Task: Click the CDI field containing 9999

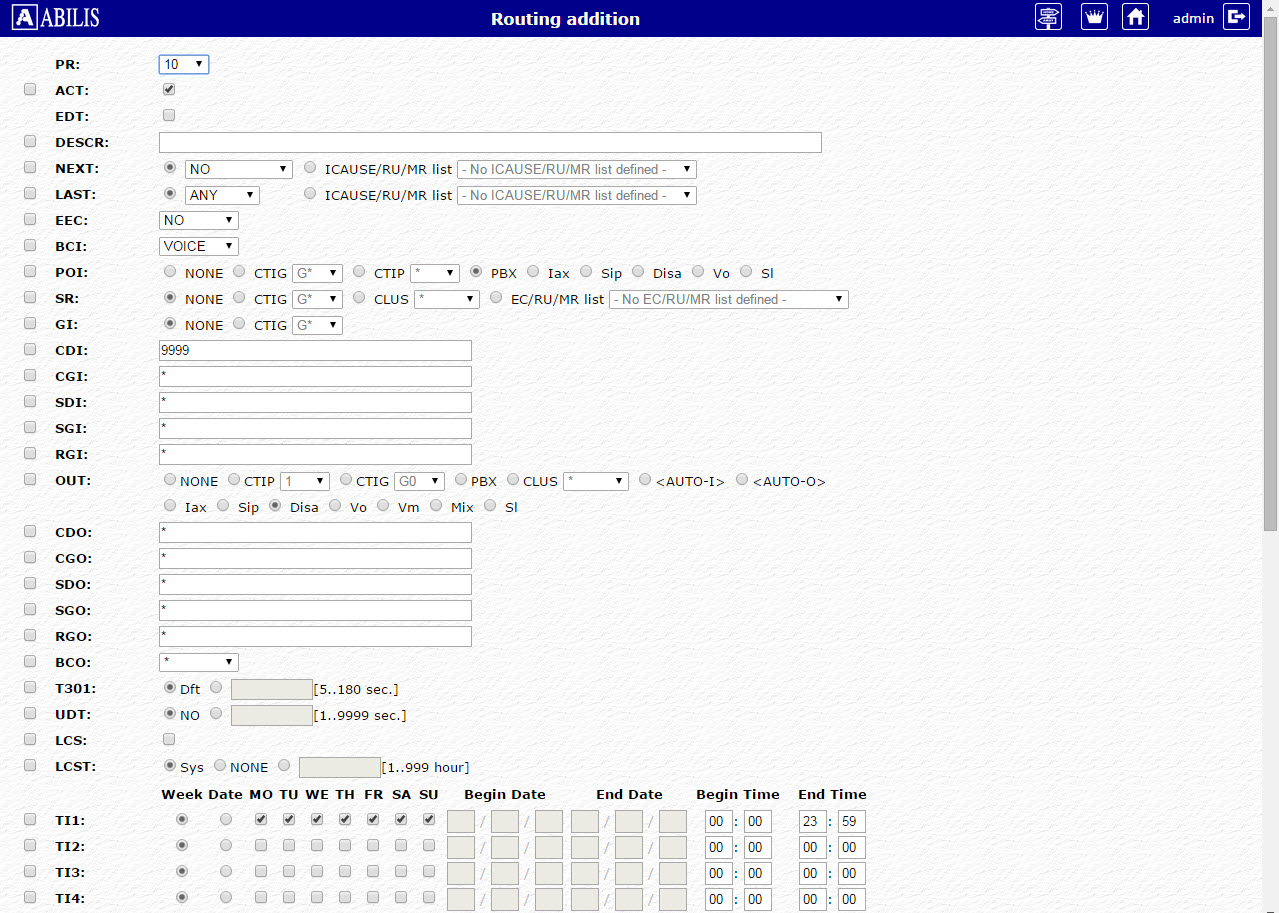Action: tap(315, 350)
